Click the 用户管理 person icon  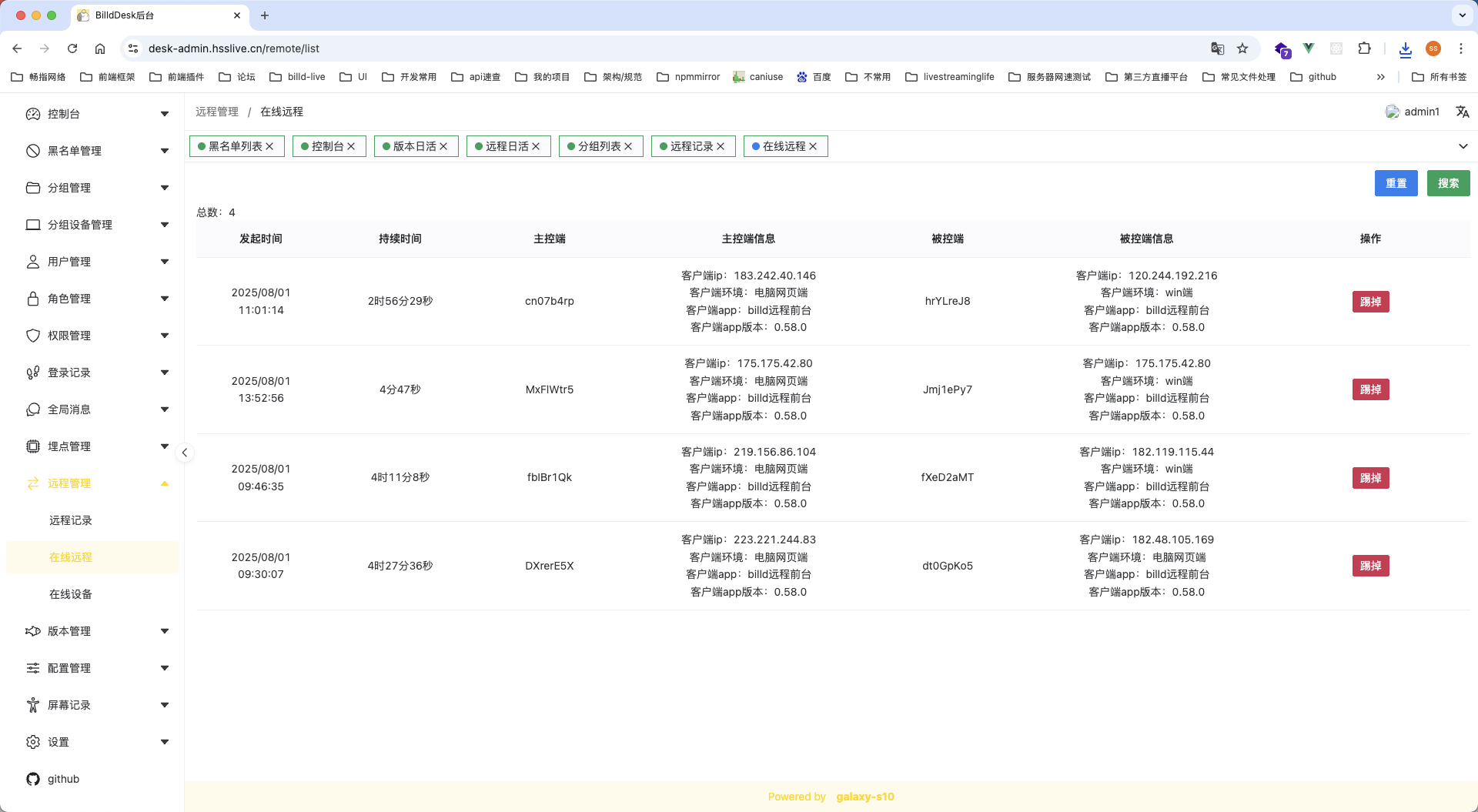point(33,262)
